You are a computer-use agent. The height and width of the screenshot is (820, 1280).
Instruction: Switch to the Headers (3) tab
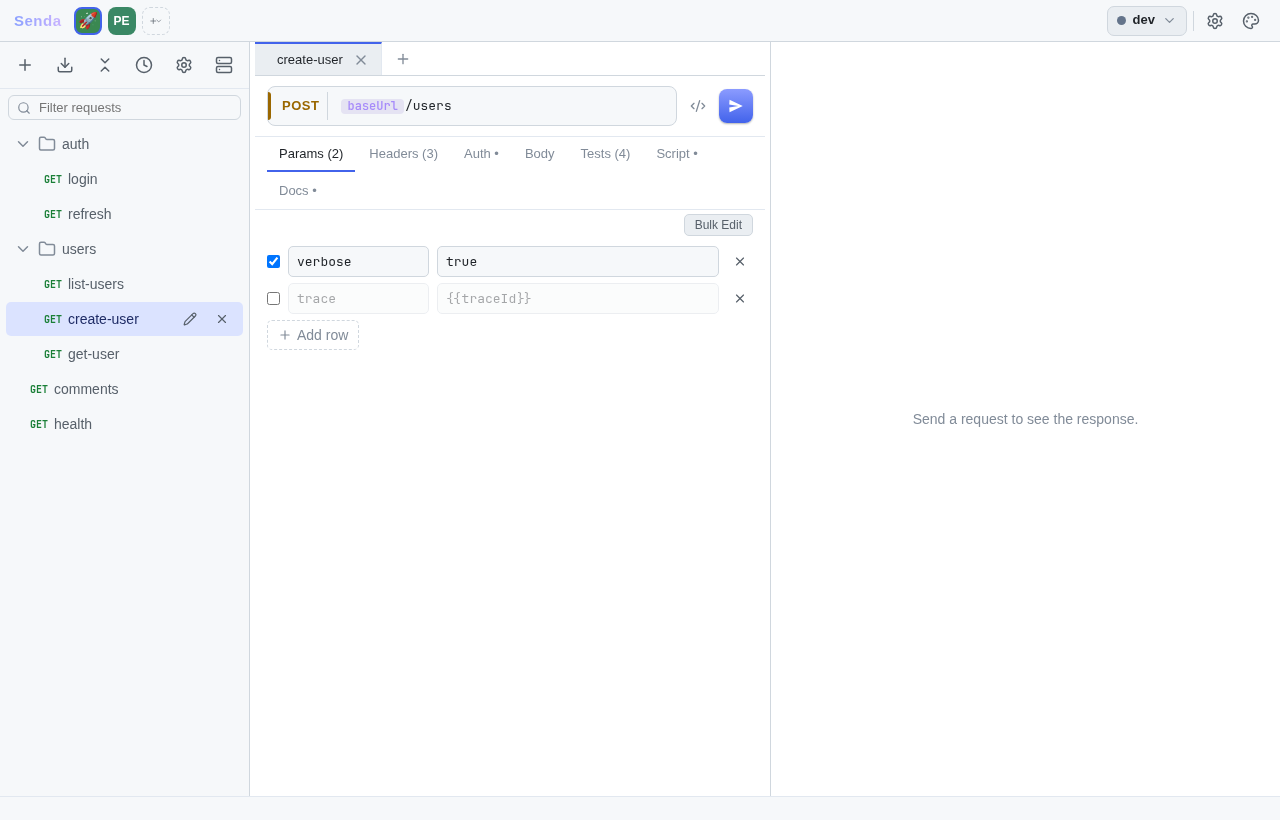(404, 154)
